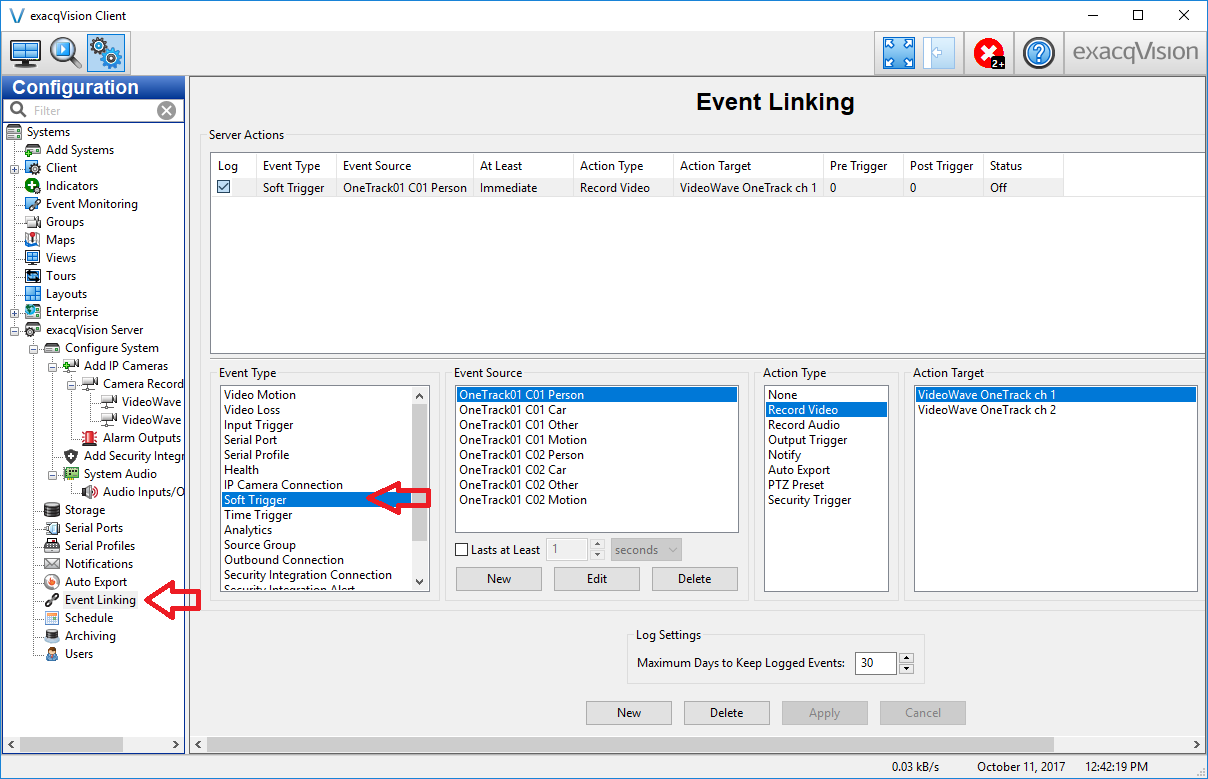Click the Users tree icon

53,654
